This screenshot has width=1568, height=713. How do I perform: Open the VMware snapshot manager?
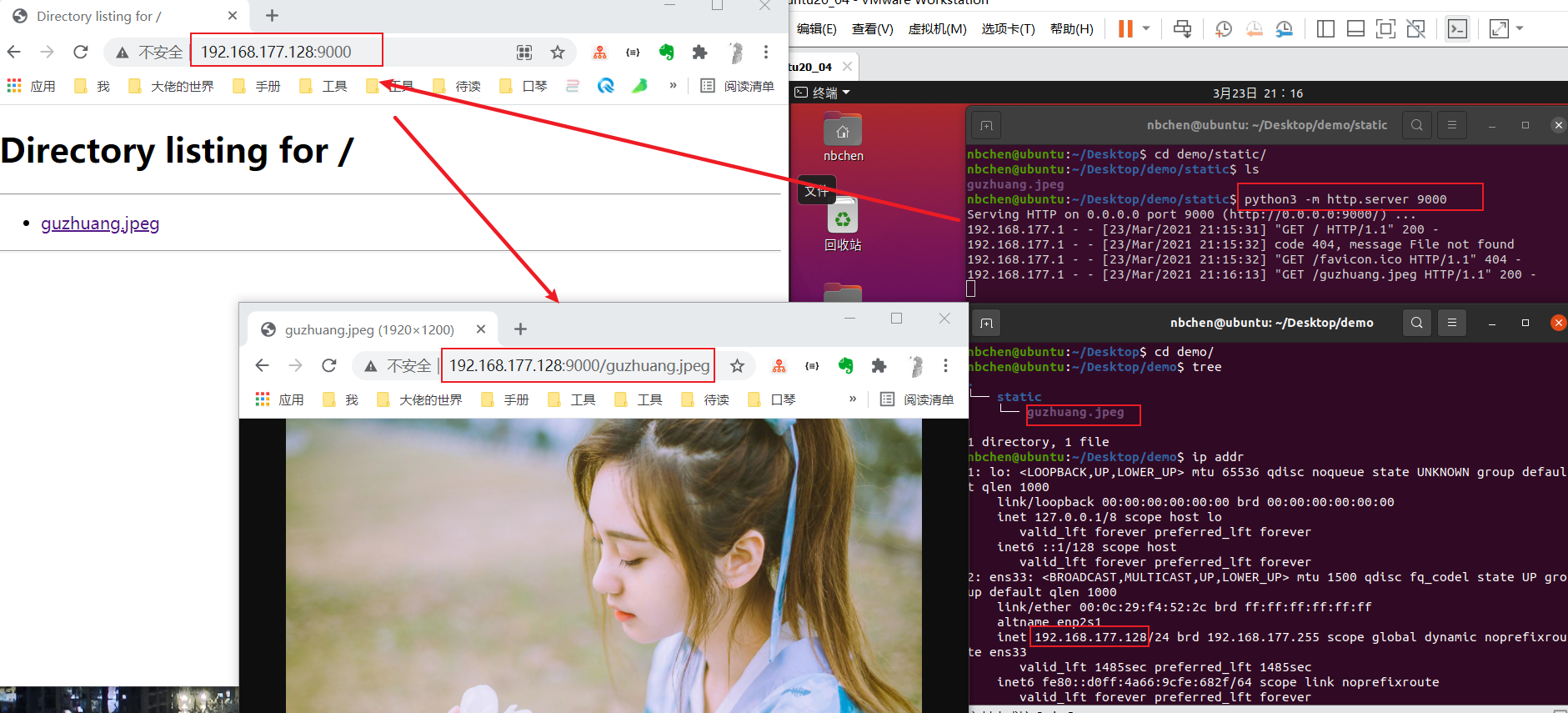pyautogui.click(x=1285, y=29)
